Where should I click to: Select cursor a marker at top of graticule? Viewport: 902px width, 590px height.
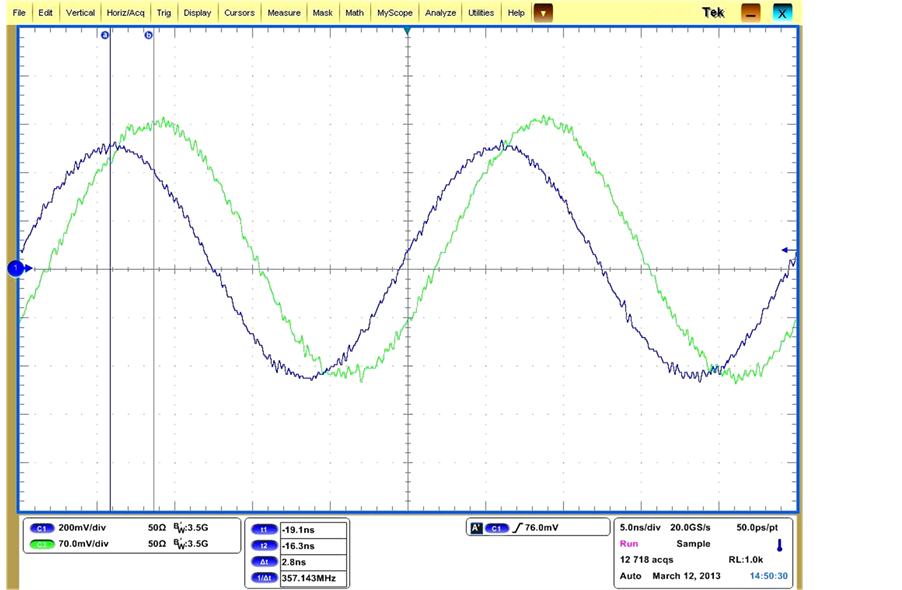[105, 35]
